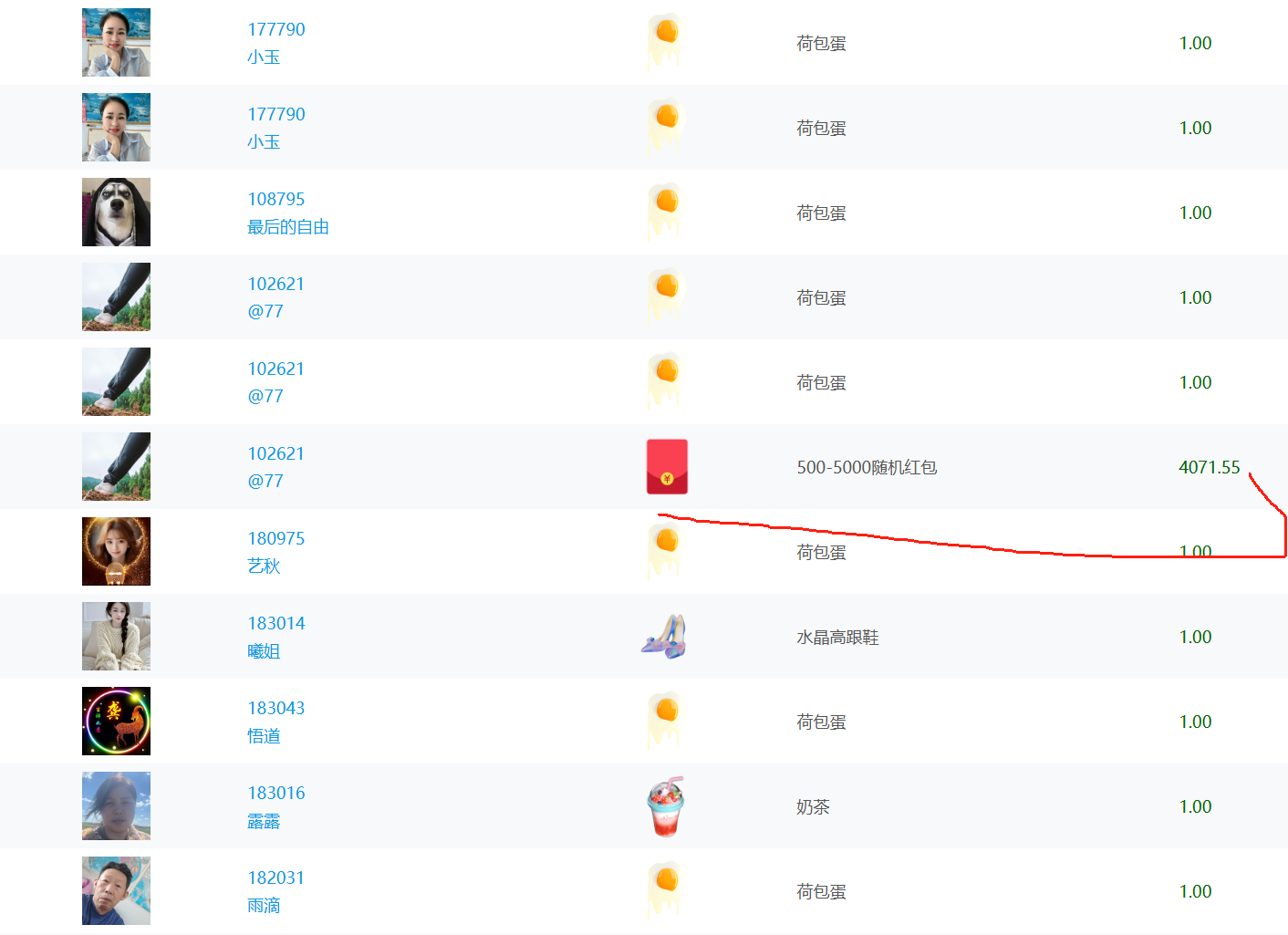This screenshot has width=1288, height=935.
Task: Select the gift name 奶茶
Action: (x=813, y=806)
